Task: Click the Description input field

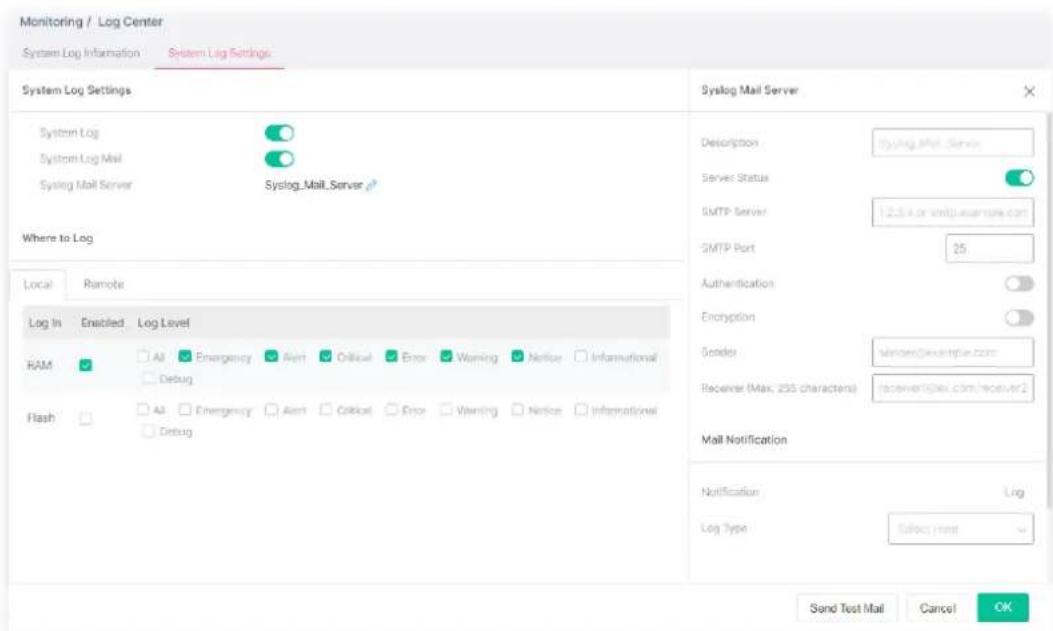Action: [952, 143]
